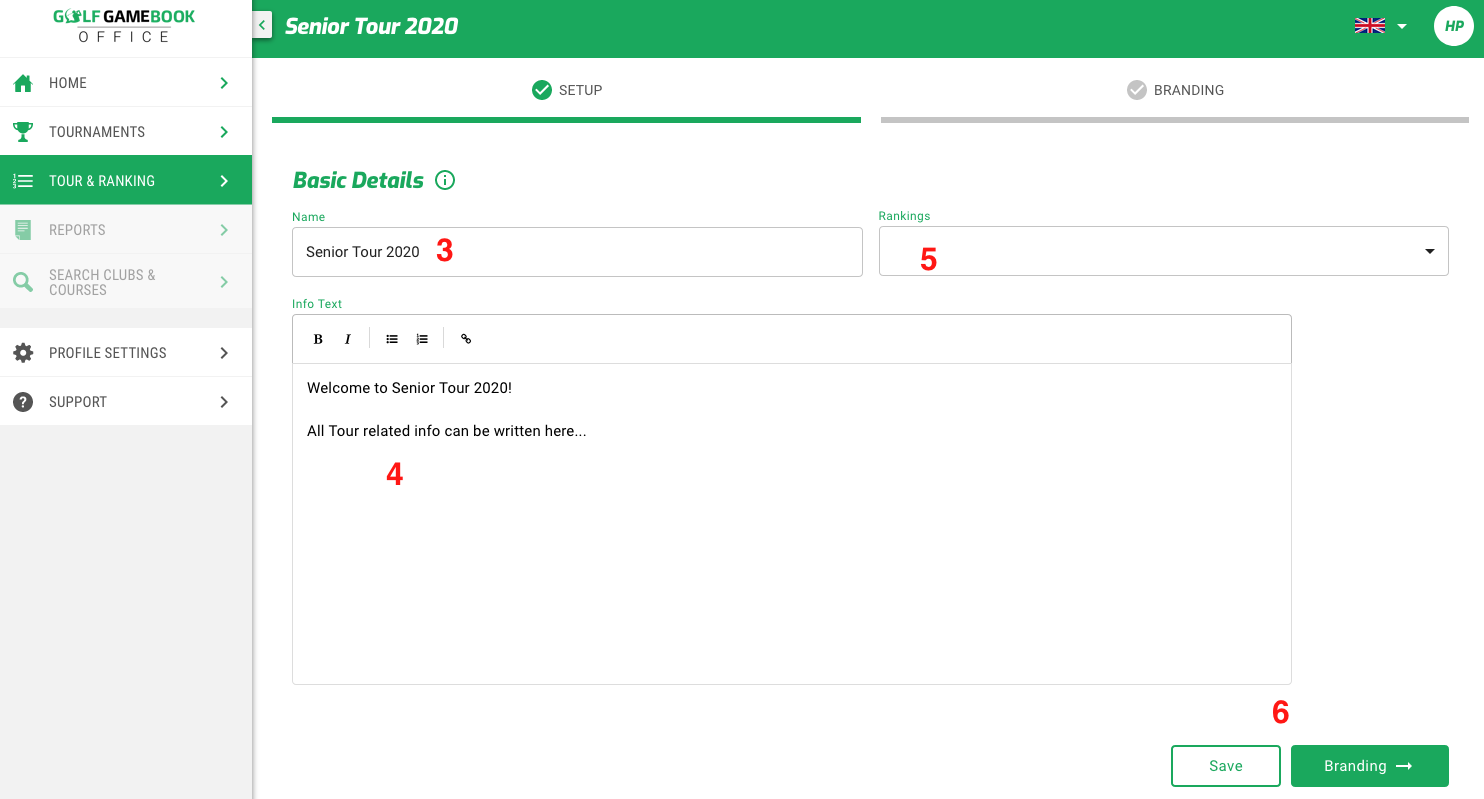Expand the Reports menu chevron
The height and width of the screenshot is (799, 1484).
(224, 230)
